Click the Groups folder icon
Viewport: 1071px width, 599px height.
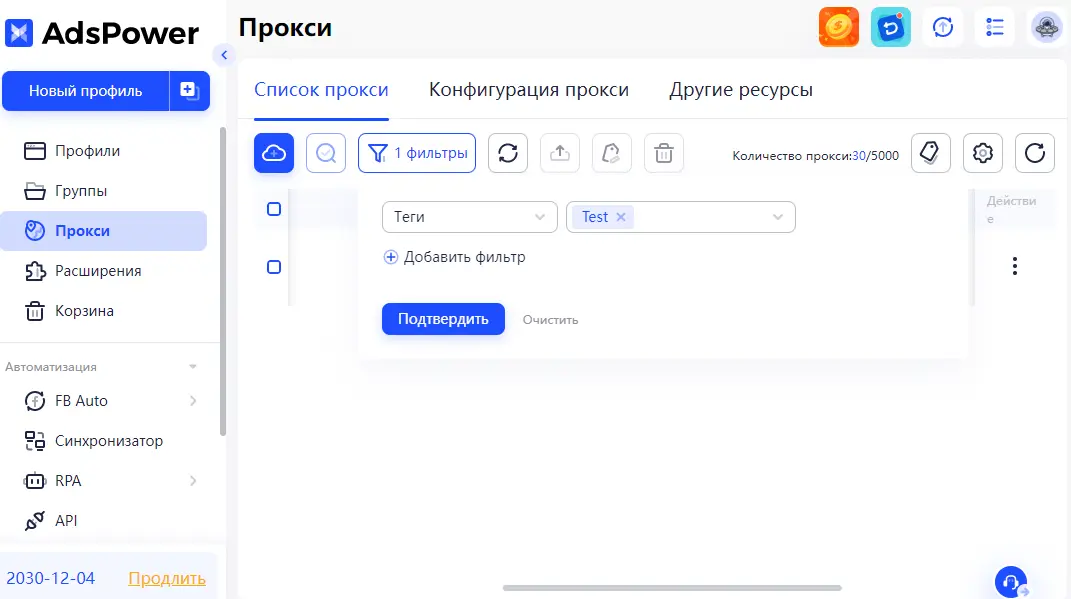(x=35, y=191)
